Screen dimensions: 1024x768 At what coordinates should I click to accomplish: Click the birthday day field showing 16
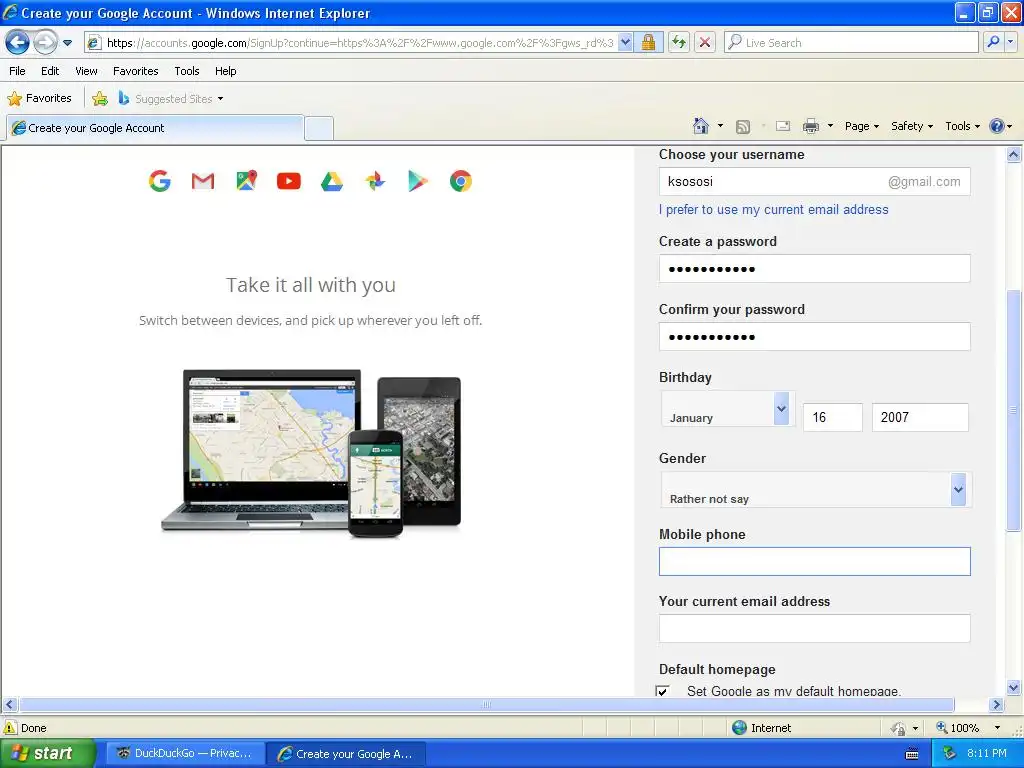(x=833, y=417)
